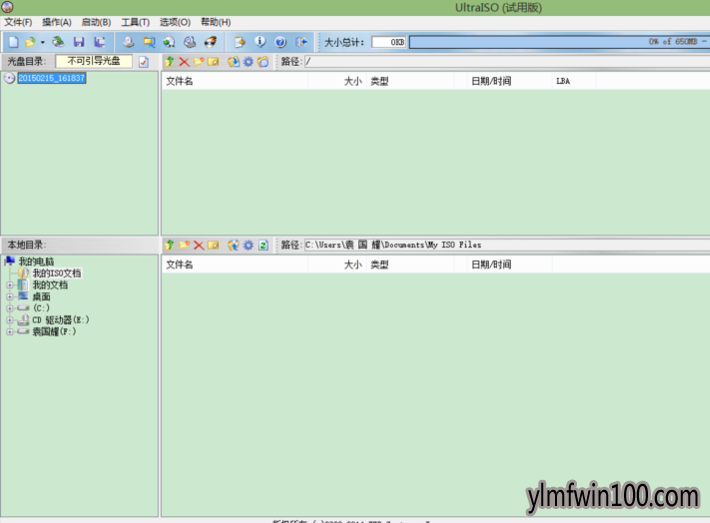
Task: Click the 不可引导光盘 boot type field
Action: pos(94,61)
